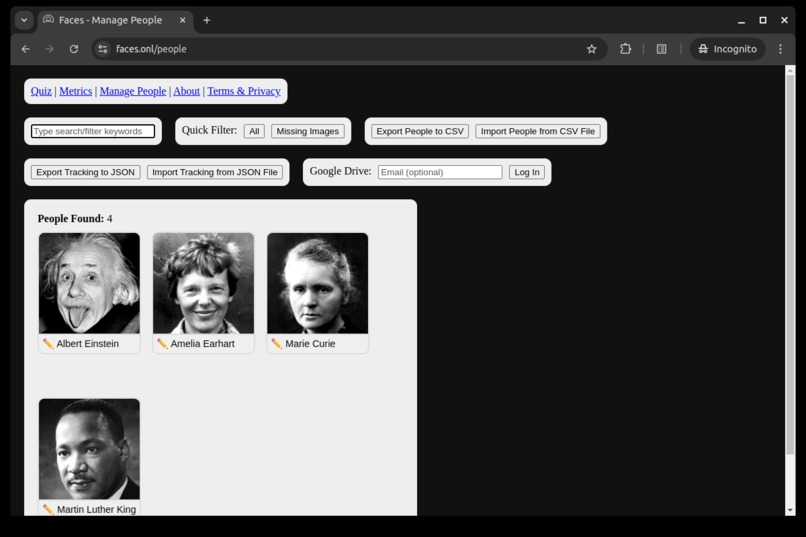Select the Faces - Manage People tab
This screenshot has height=537, width=806.
coord(115,20)
